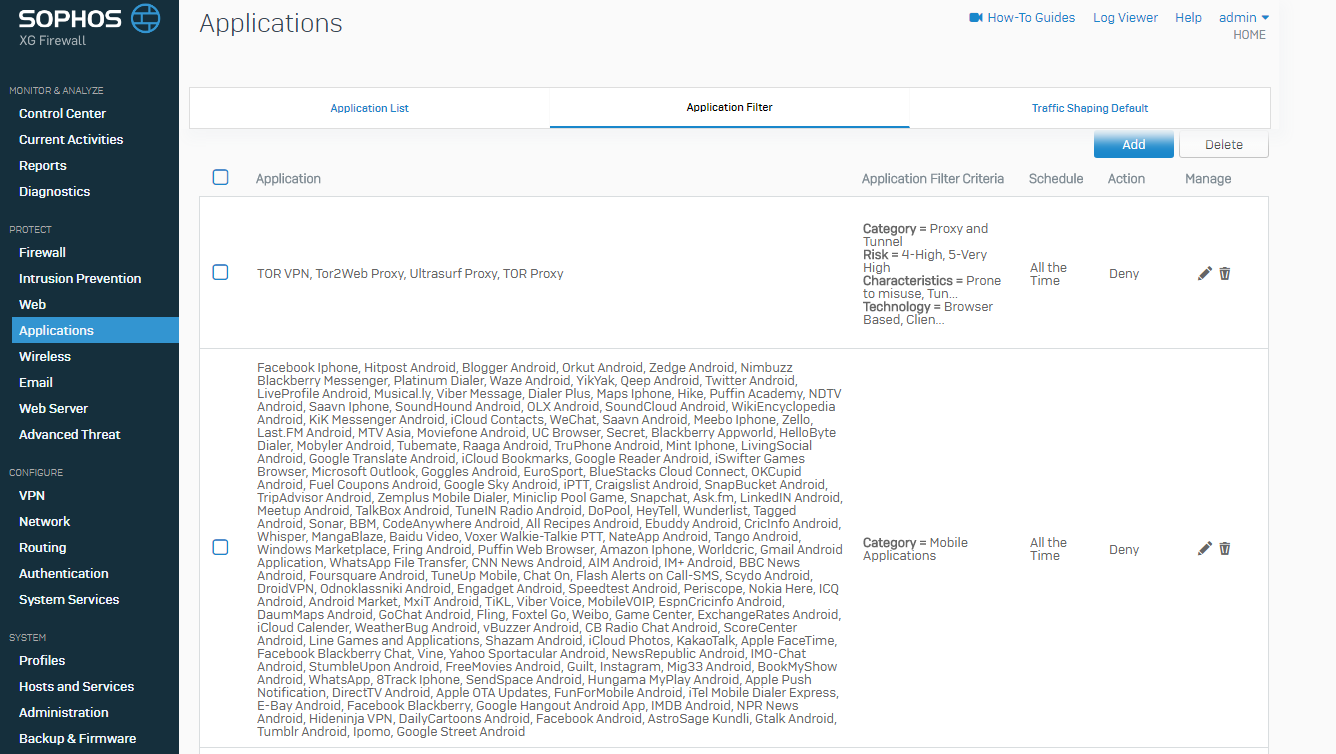Open Backup & Firmware

(x=77, y=739)
